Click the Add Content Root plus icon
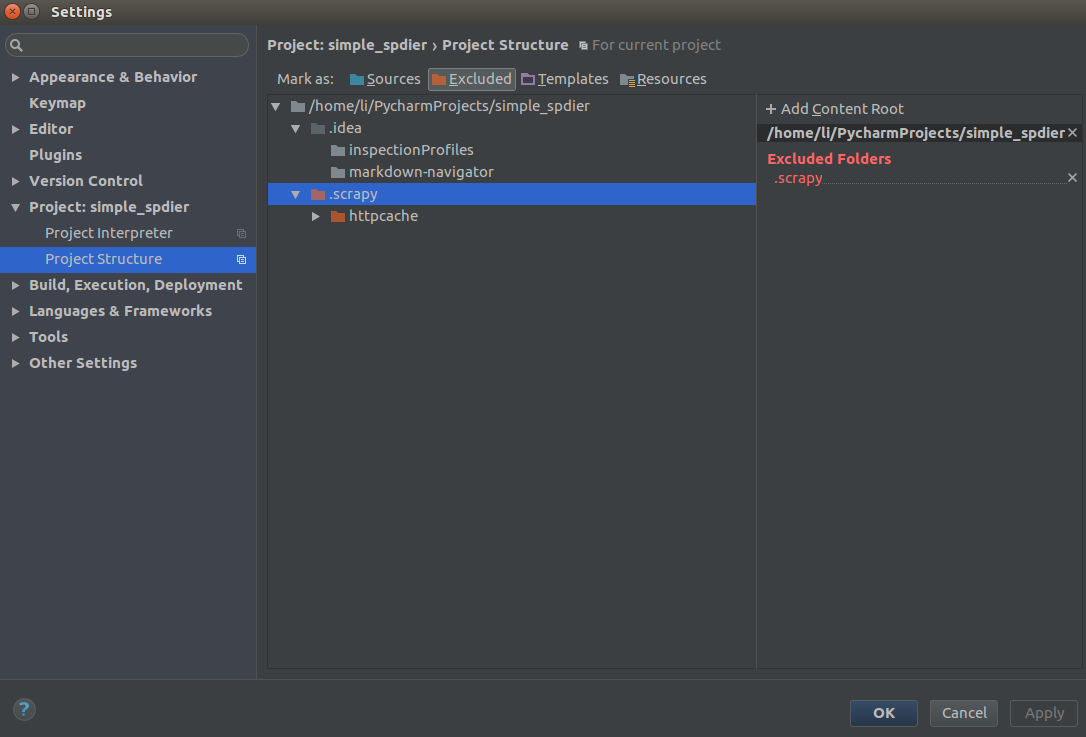Image resolution: width=1086 pixels, height=737 pixels. pos(769,108)
